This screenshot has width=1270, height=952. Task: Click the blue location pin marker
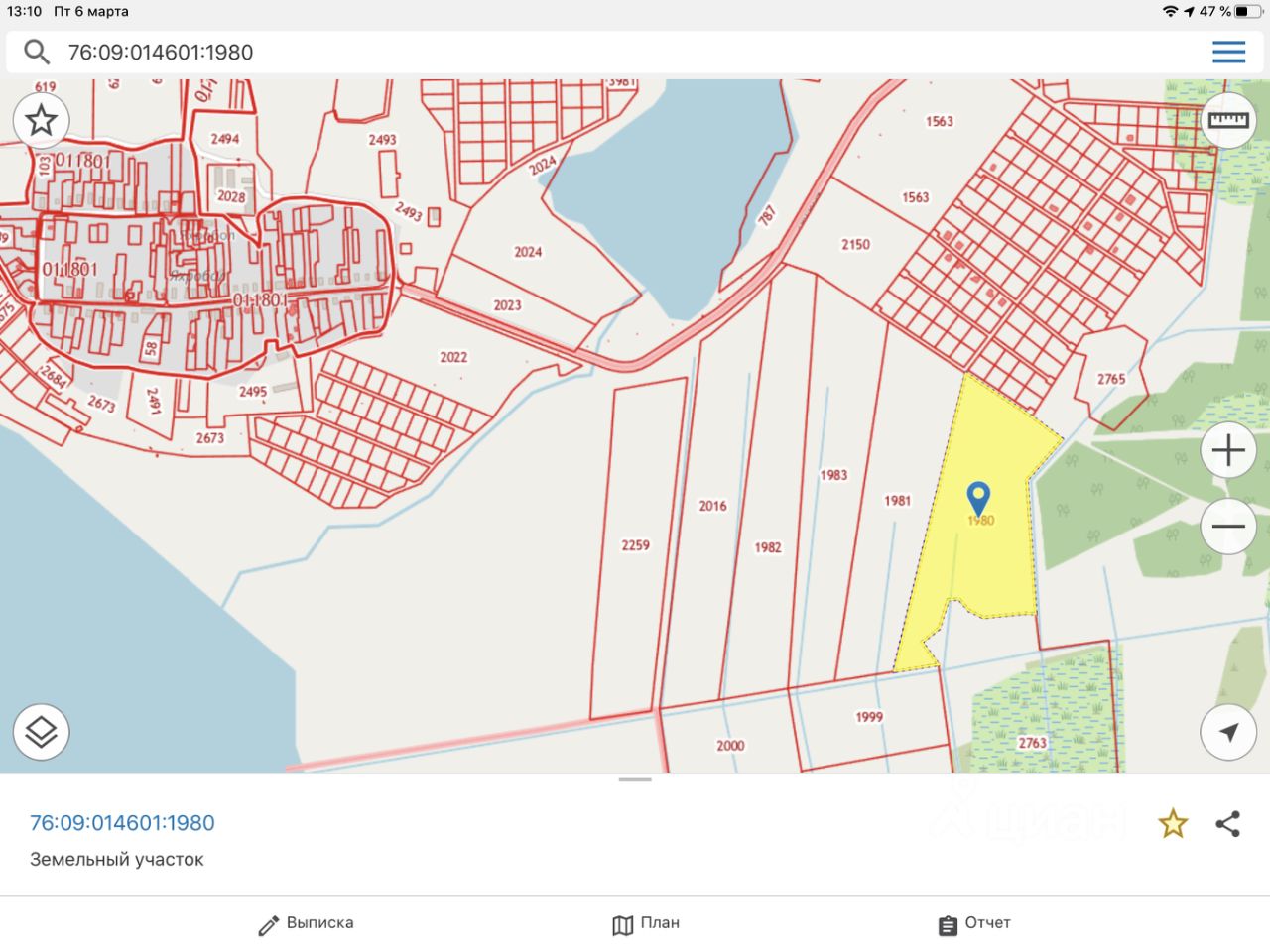pos(978,497)
